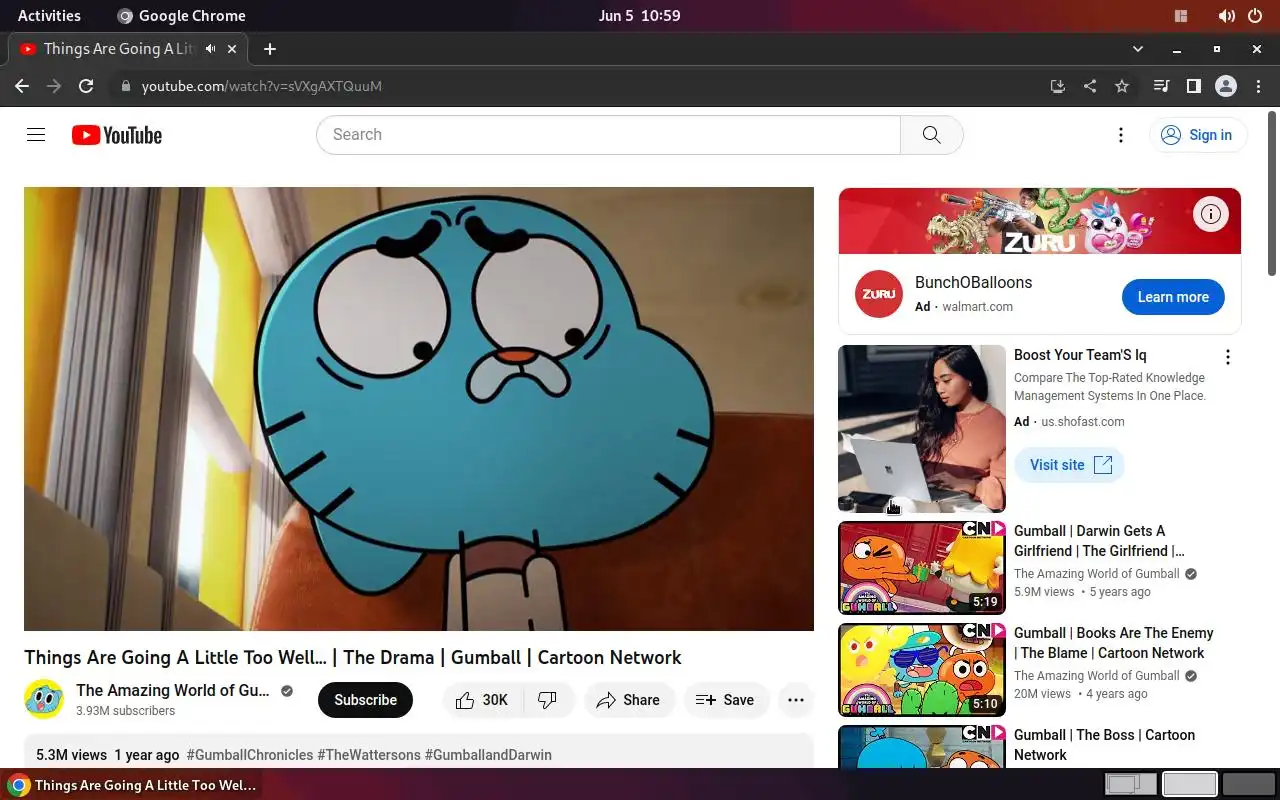Click the verified badge beside the channel name
Screen dimensions: 1280x800
tap(287, 691)
